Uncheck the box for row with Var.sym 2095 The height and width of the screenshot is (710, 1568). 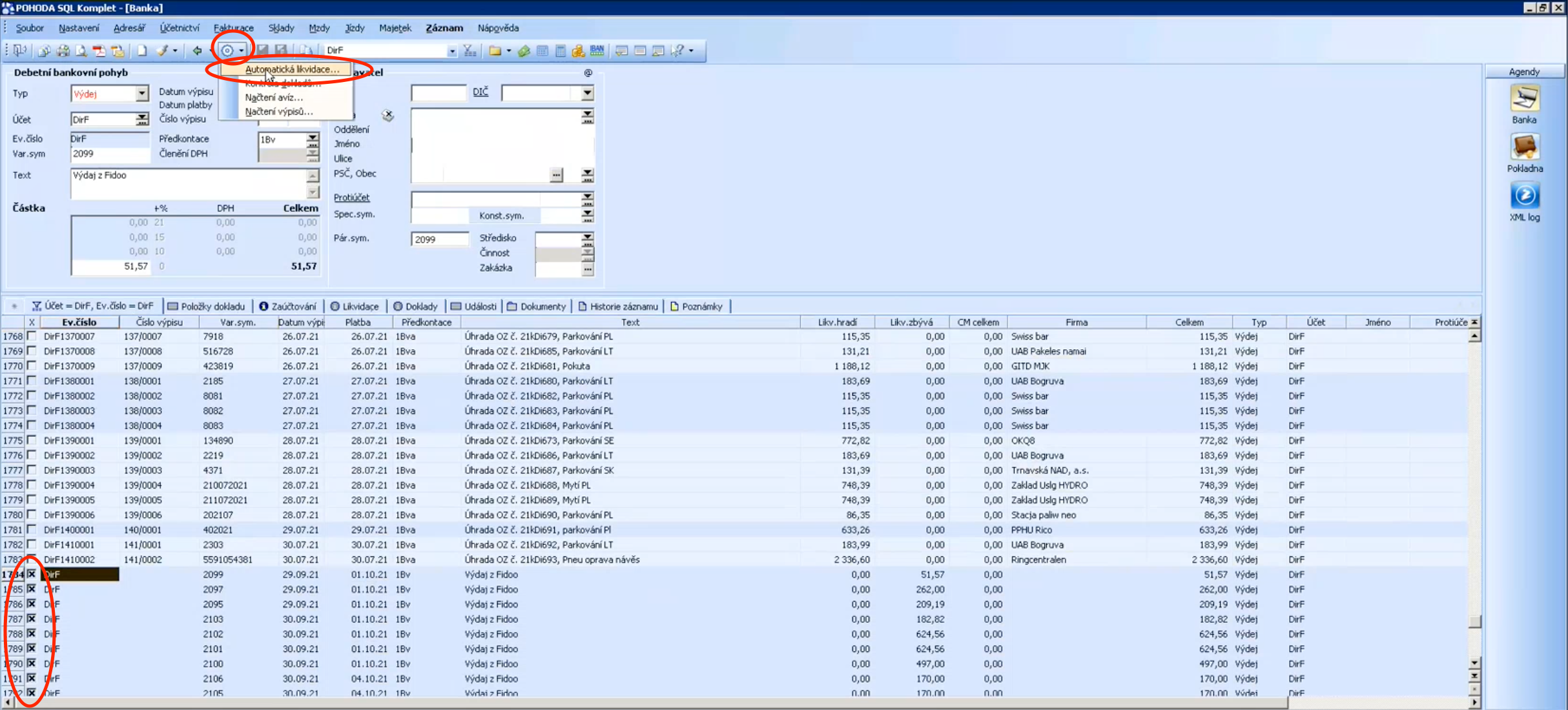31,603
